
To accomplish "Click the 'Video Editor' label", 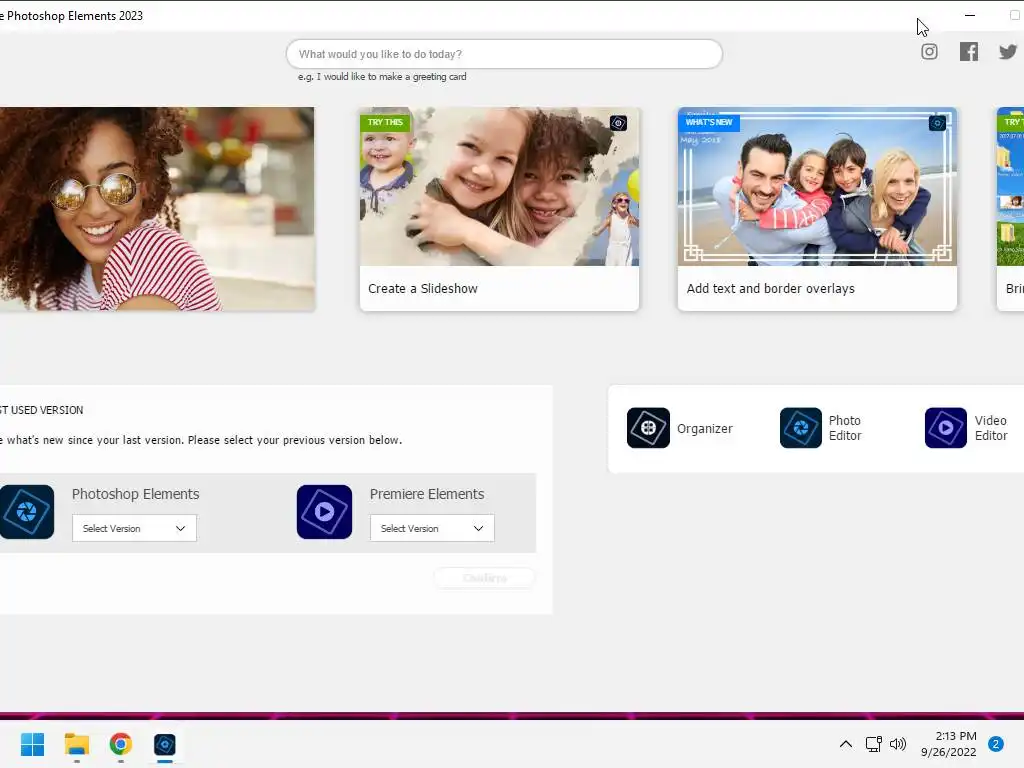I will pyautogui.click(x=991, y=428).
